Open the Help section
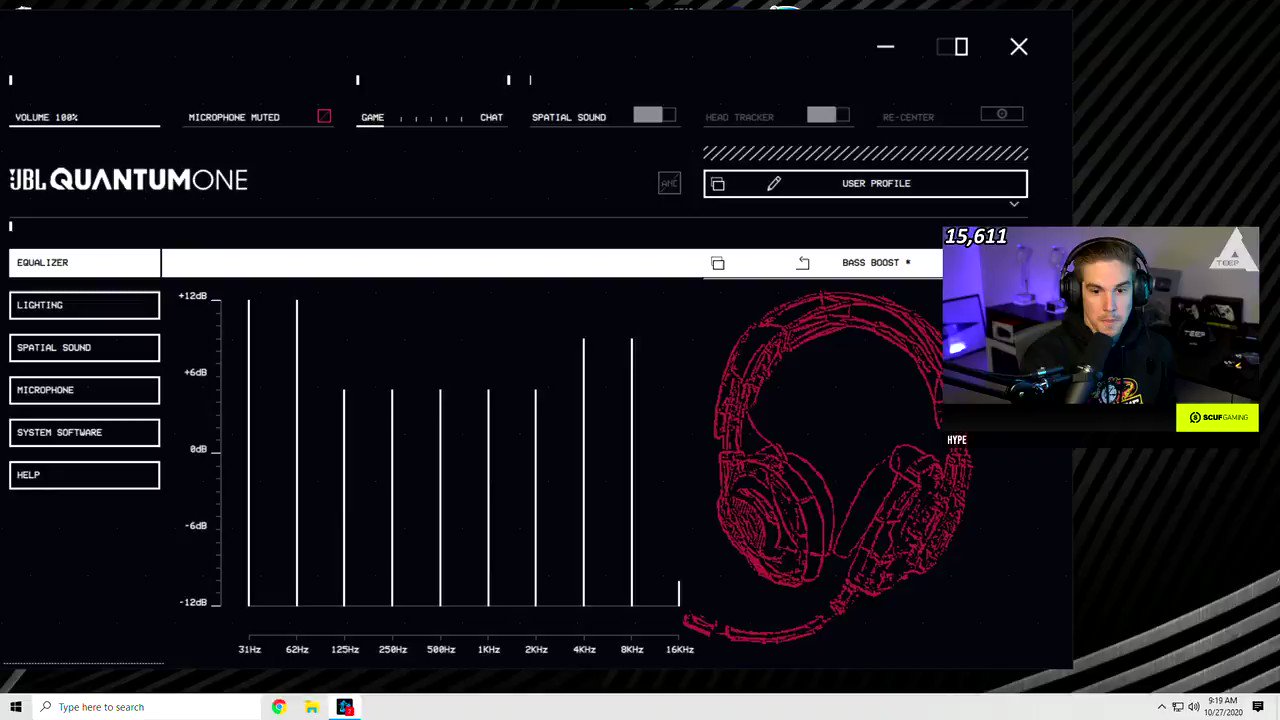This screenshot has height=720, width=1280. click(85, 475)
